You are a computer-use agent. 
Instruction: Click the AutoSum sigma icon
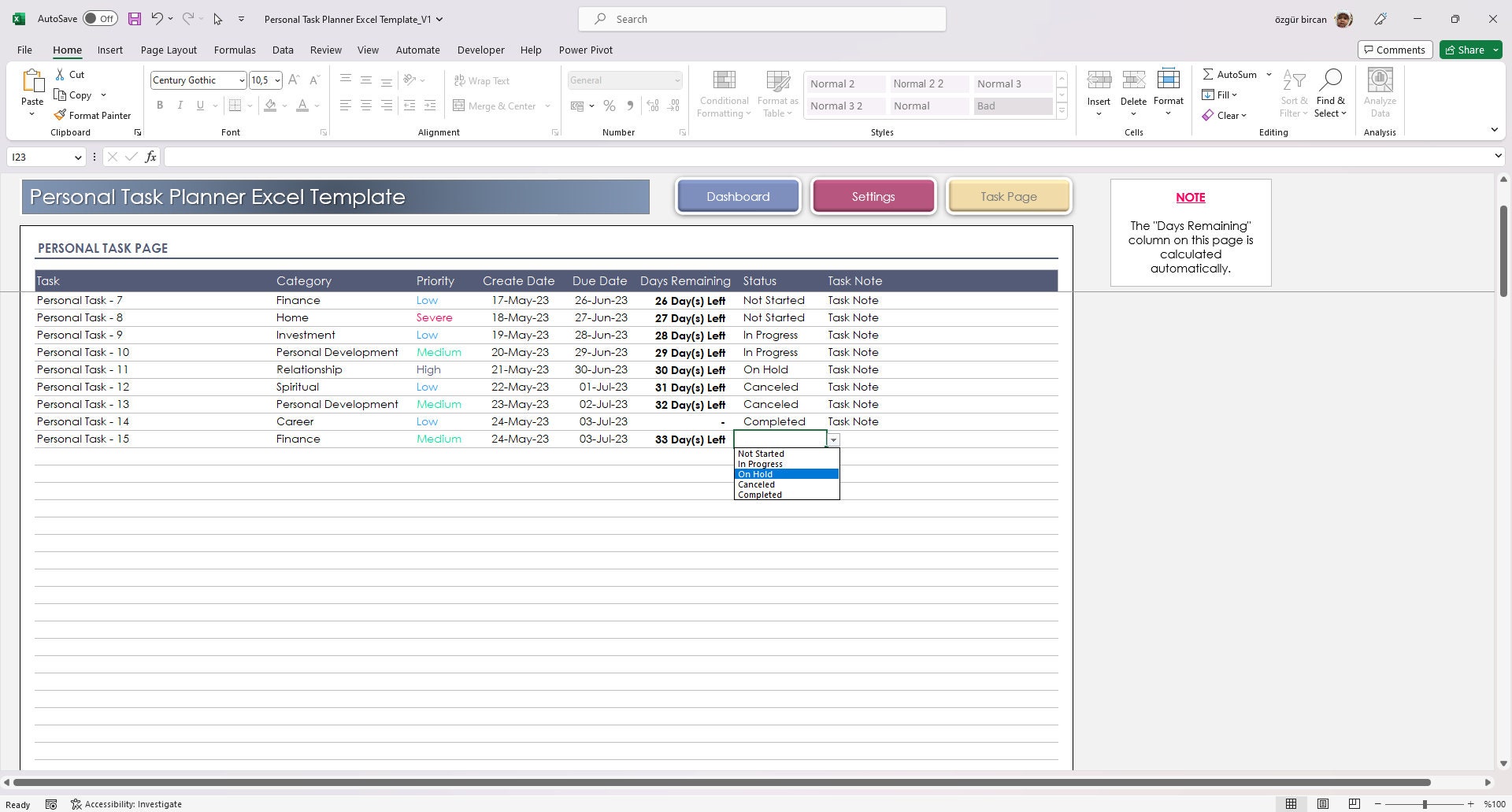point(1207,74)
